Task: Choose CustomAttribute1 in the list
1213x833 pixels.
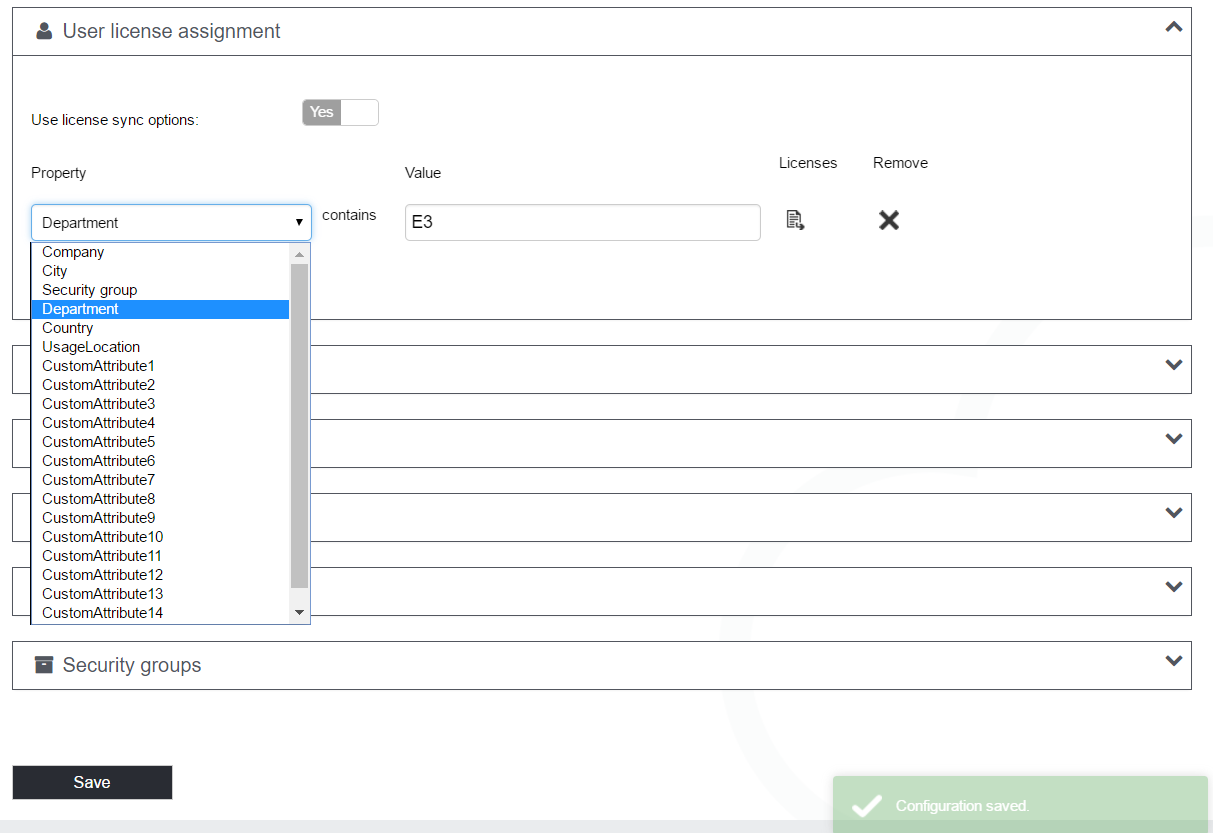Action: (98, 366)
